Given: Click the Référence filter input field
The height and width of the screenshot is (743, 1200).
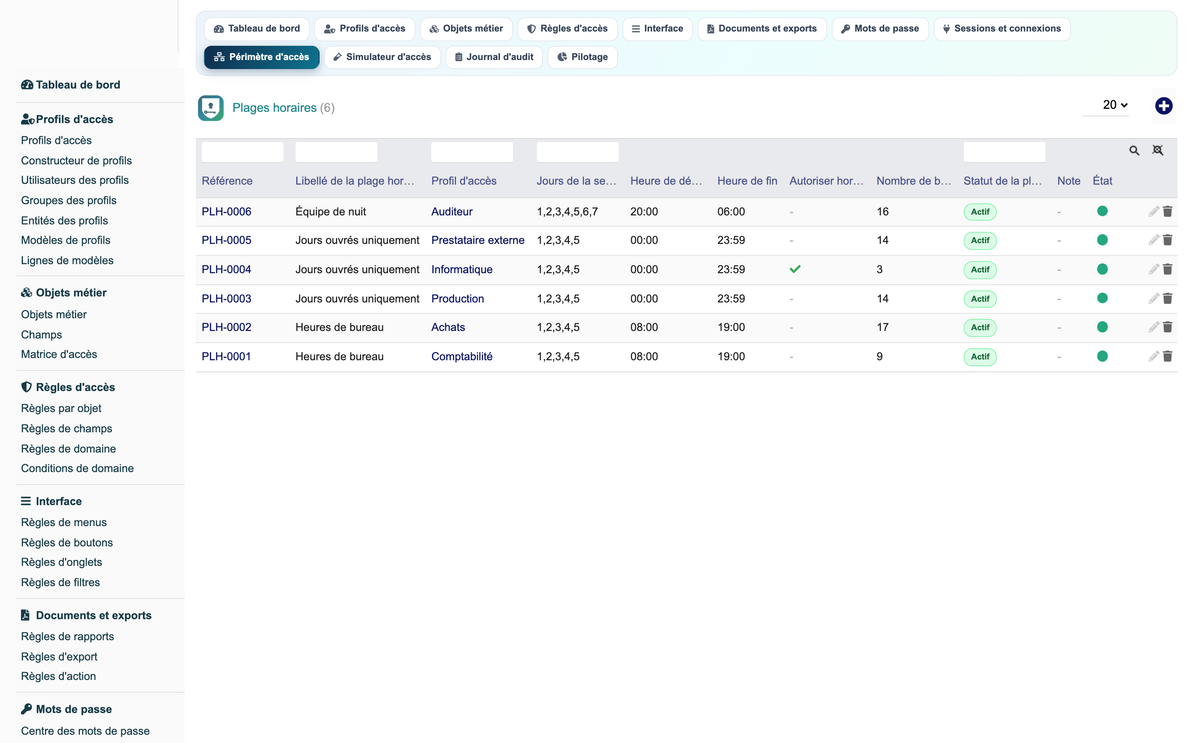Looking at the screenshot, I should 242,152.
